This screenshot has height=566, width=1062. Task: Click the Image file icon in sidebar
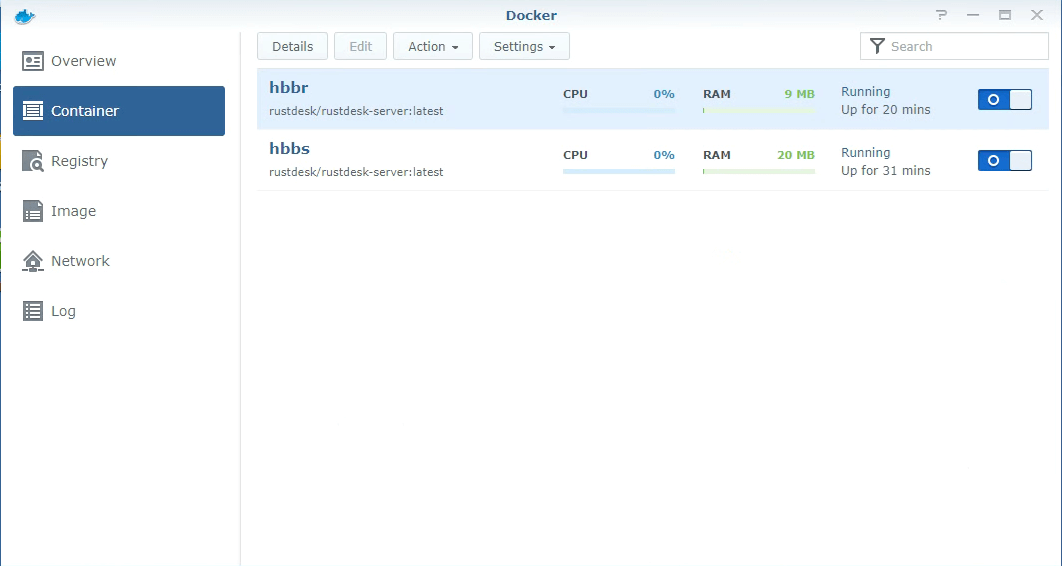click(x=33, y=211)
